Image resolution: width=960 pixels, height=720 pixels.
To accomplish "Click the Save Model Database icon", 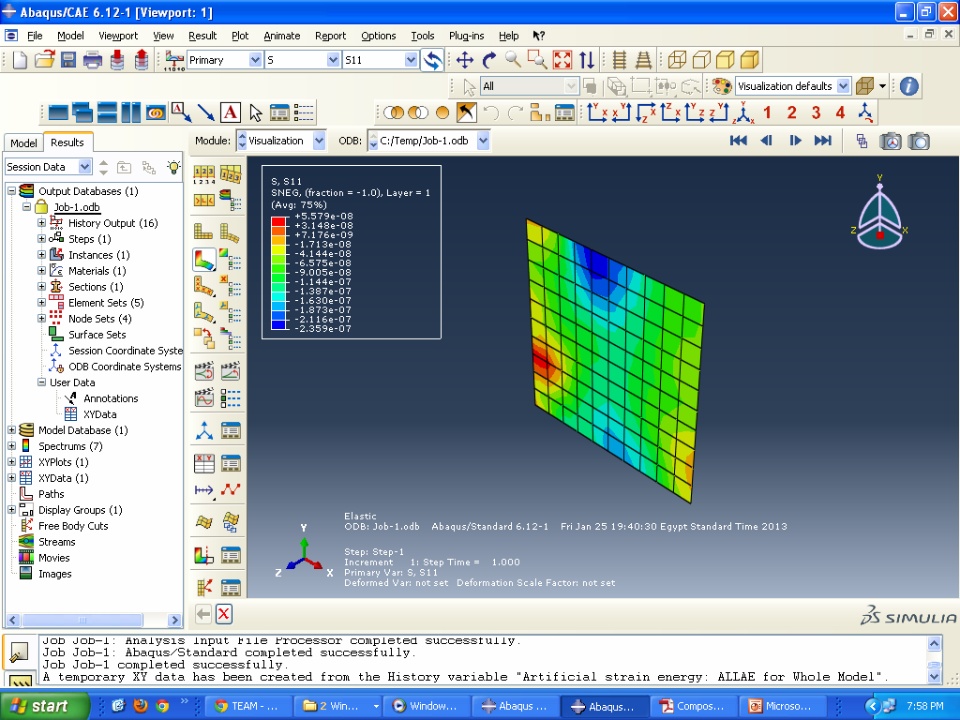I will coord(68,60).
